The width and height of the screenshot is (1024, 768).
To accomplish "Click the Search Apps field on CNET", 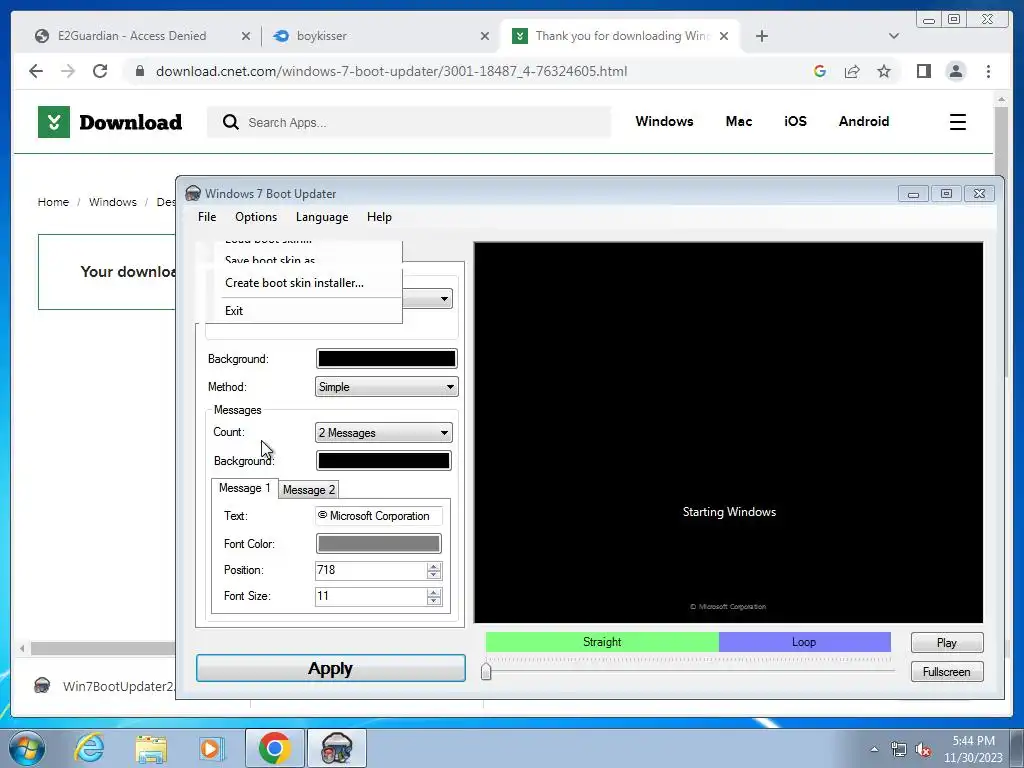I will (x=408, y=122).
